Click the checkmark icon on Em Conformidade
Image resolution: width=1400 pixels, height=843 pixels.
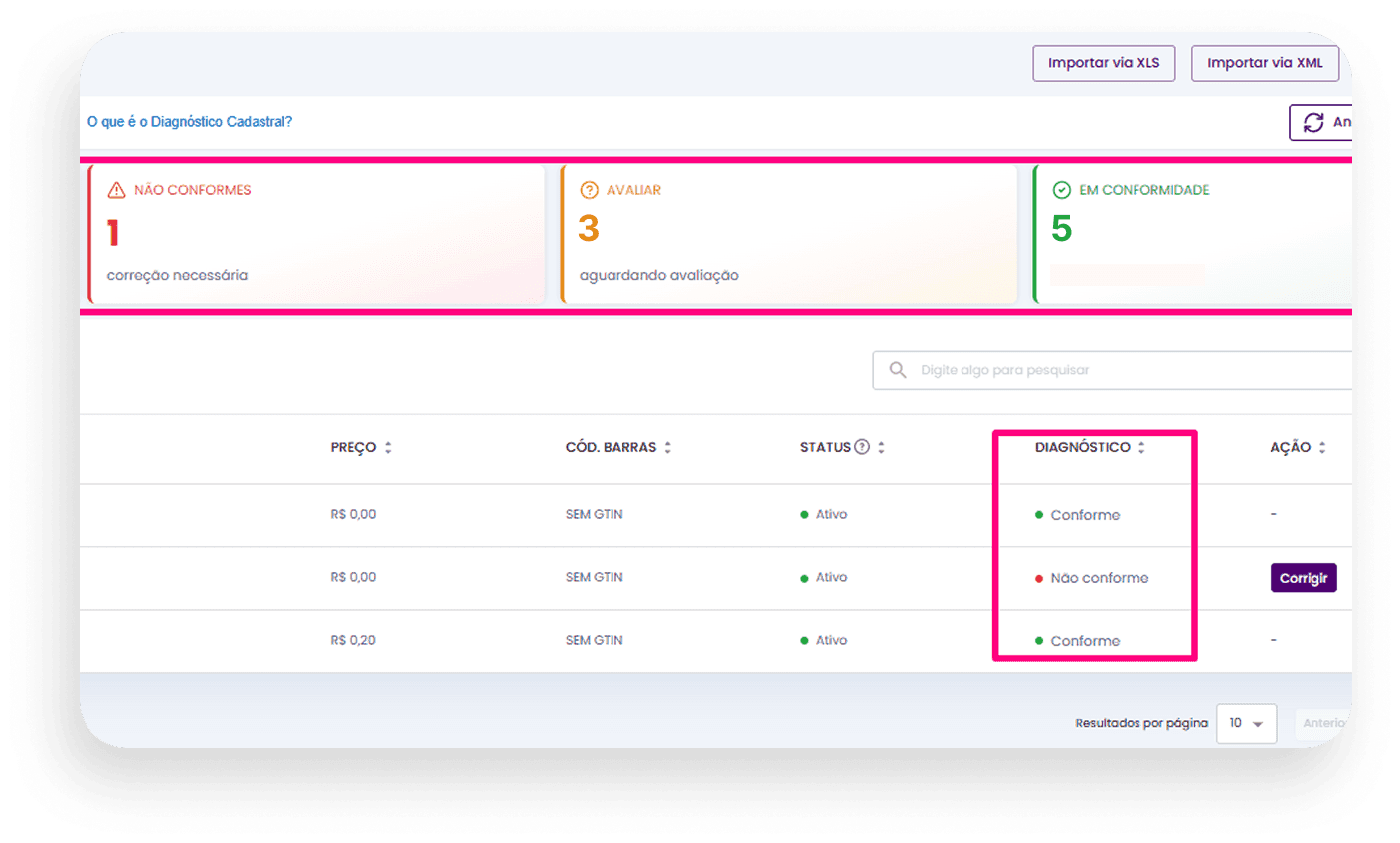[1061, 190]
